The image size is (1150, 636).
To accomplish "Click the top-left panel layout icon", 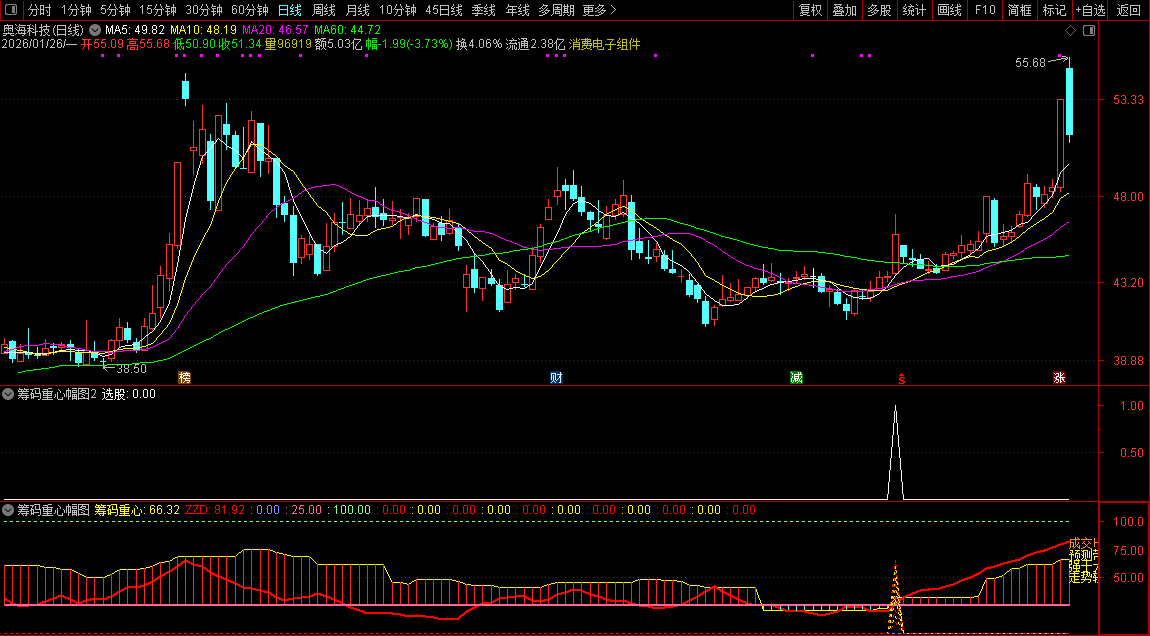I will point(11,10).
